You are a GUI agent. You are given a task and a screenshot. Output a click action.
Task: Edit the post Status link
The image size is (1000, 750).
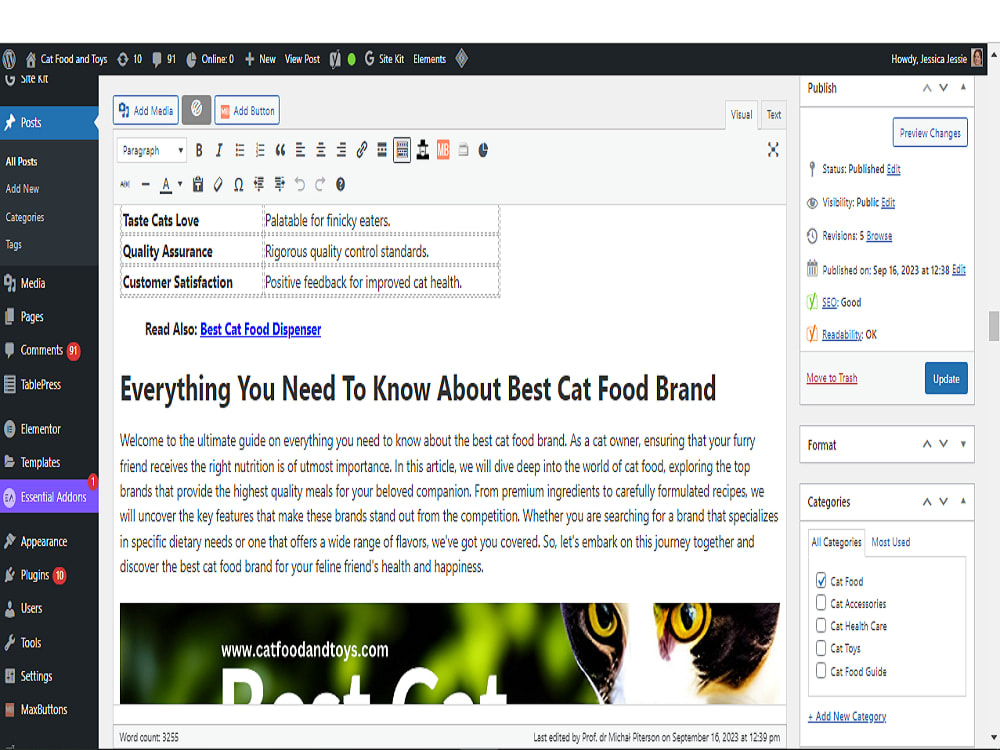point(893,169)
